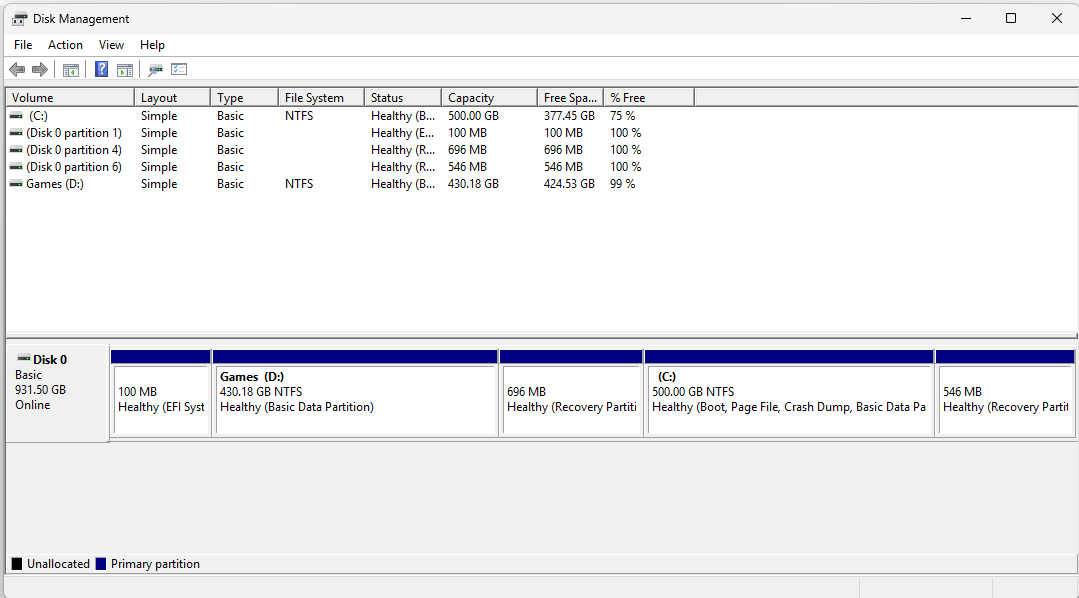
Task: Open the Help menu
Action: point(152,44)
